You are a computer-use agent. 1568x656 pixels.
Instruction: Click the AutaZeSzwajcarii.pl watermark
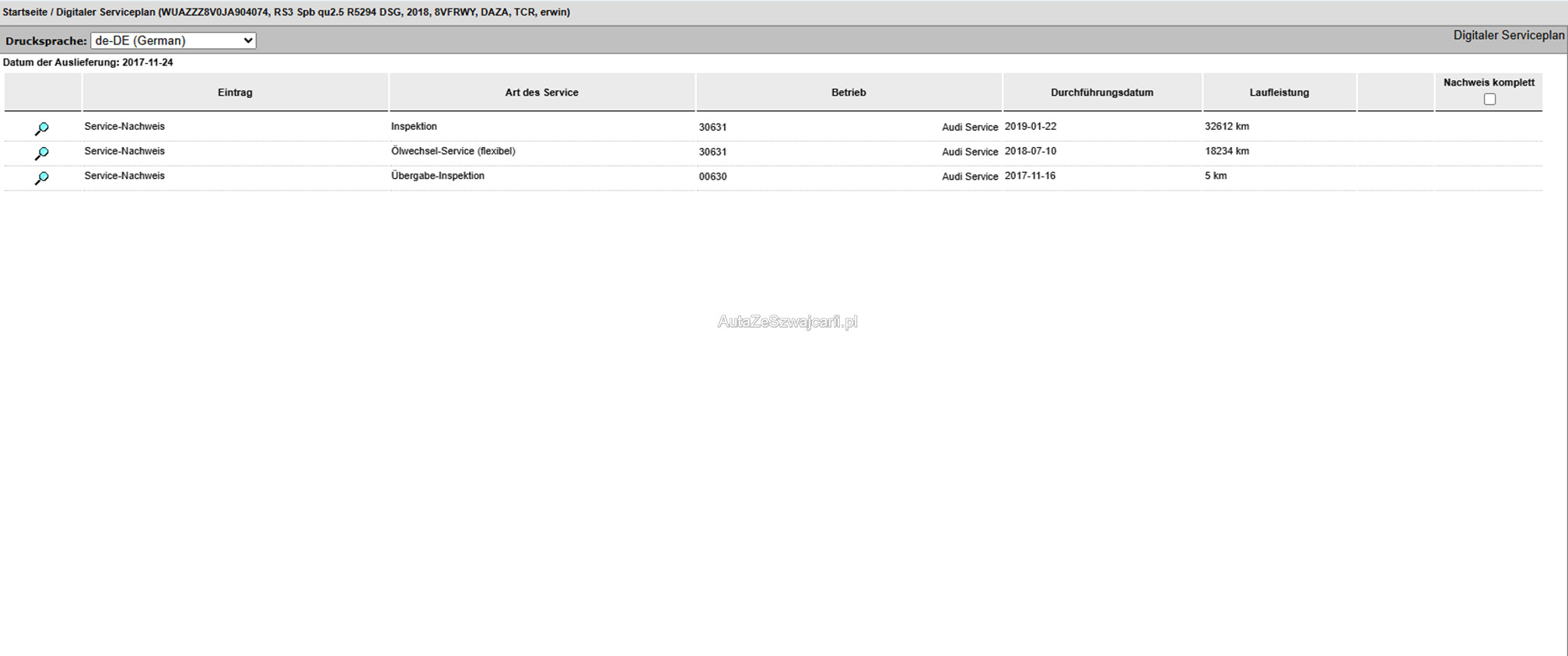pos(787,322)
